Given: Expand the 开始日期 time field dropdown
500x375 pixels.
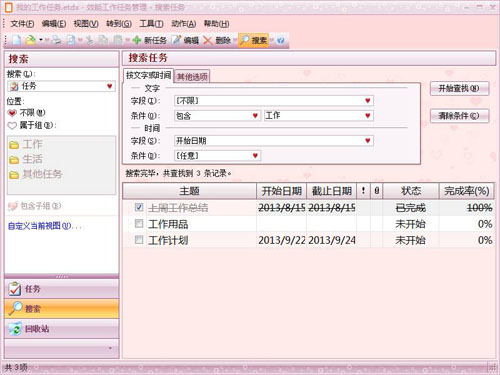Looking at the screenshot, I should [368, 141].
